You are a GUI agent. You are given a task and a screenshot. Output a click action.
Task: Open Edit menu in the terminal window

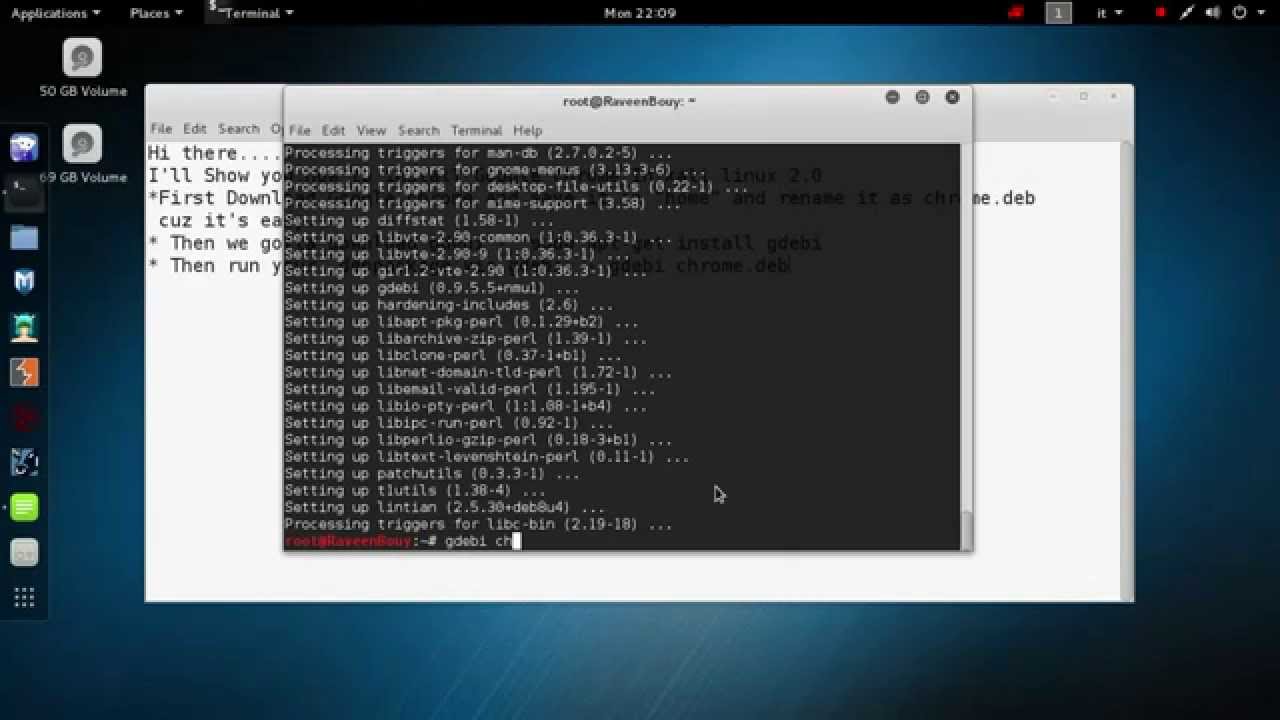333,130
